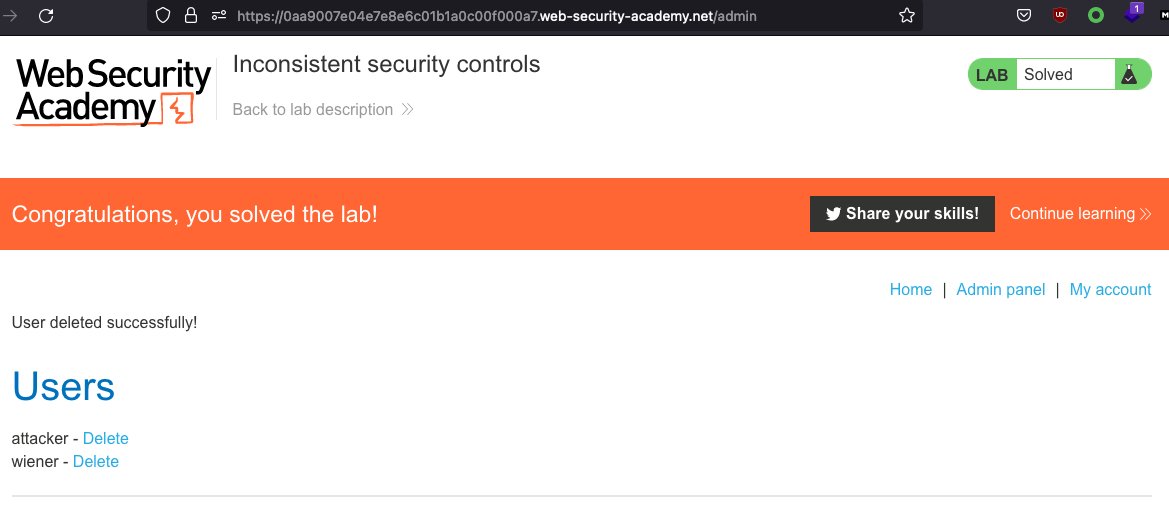This screenshot has width=1169, height=508.
Task: Open the Pocket save icon
Action: 1024,15
